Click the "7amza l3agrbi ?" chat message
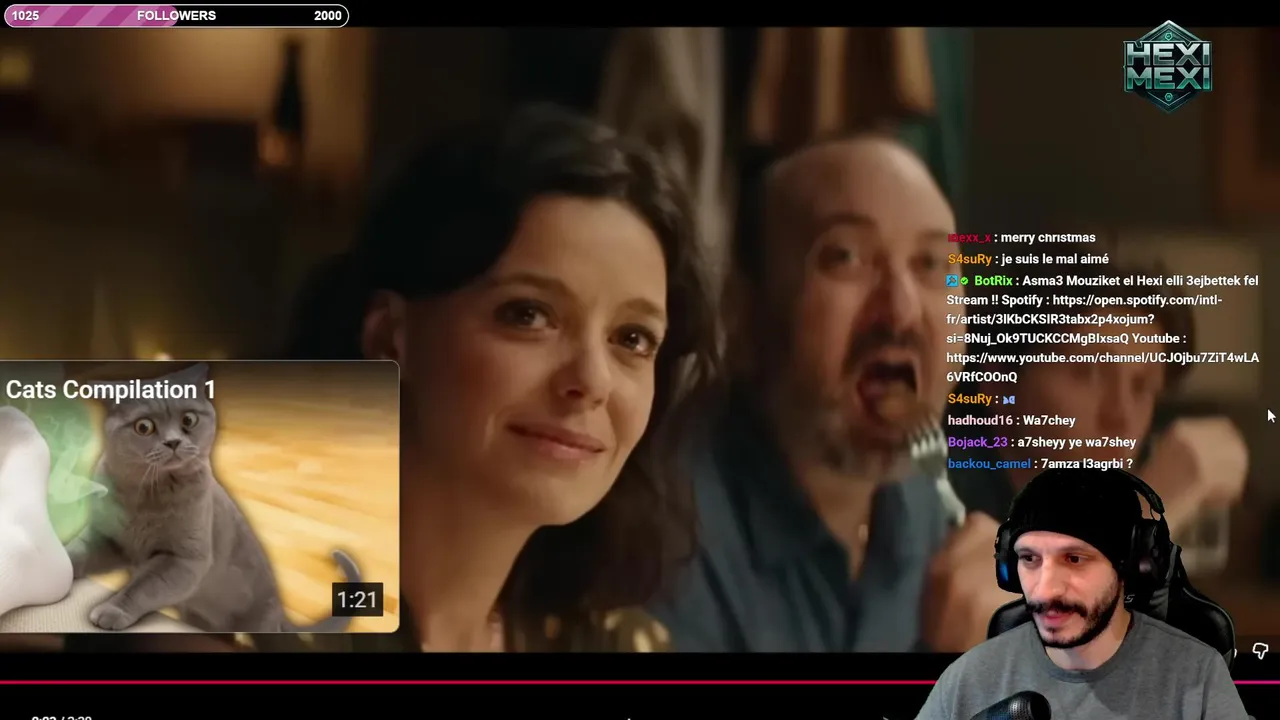Image resolution: width=1280 pixels, height=720 pixels. point(1086,464)
